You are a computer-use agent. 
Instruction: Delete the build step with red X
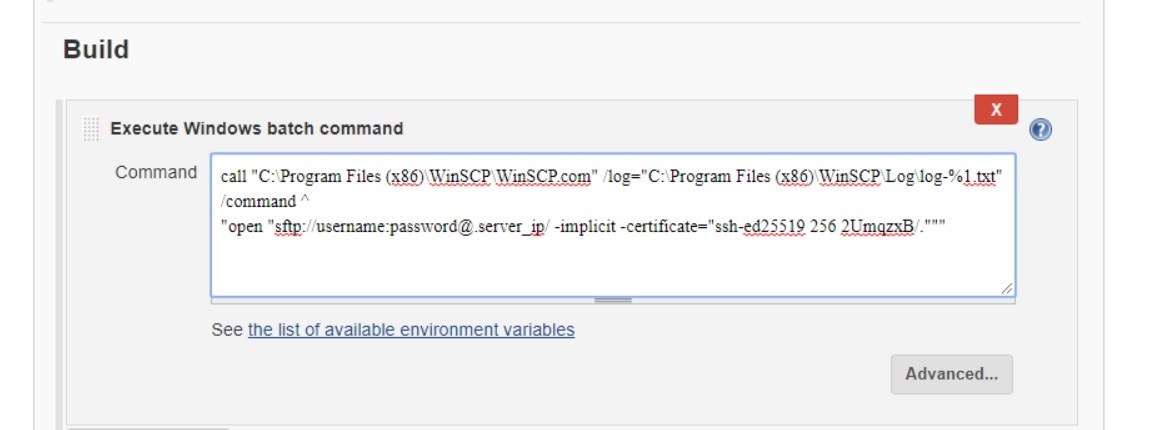[x=995, y=110]
